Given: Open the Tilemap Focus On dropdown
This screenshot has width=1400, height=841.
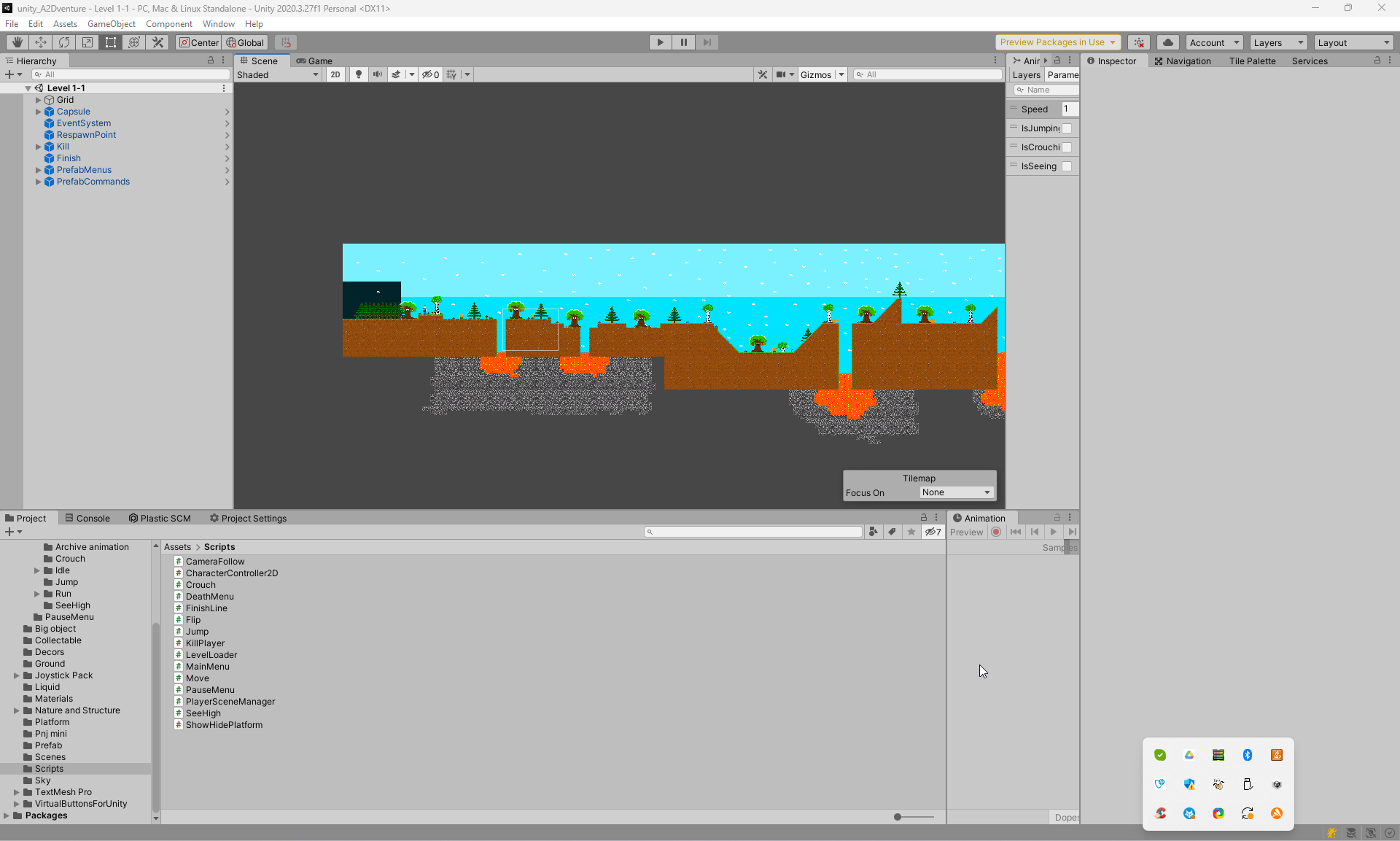Looking at the screenshot, I should click(x=956, y=492).
